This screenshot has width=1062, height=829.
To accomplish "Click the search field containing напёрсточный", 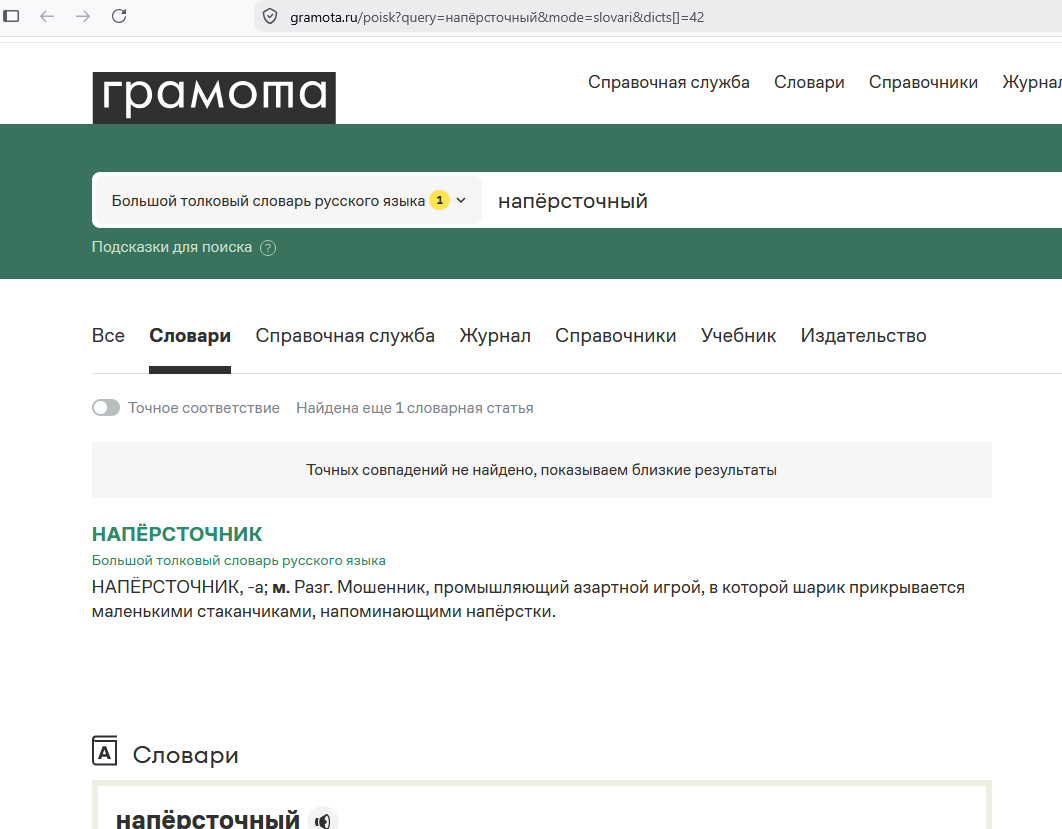I will coord(772,200).
